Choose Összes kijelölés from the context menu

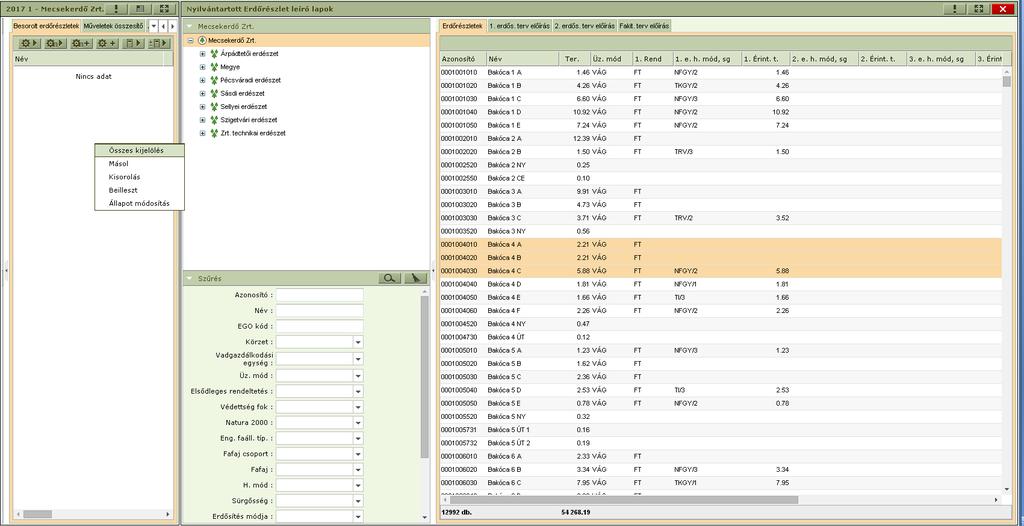pyautogui.click(x=140, y=150)
